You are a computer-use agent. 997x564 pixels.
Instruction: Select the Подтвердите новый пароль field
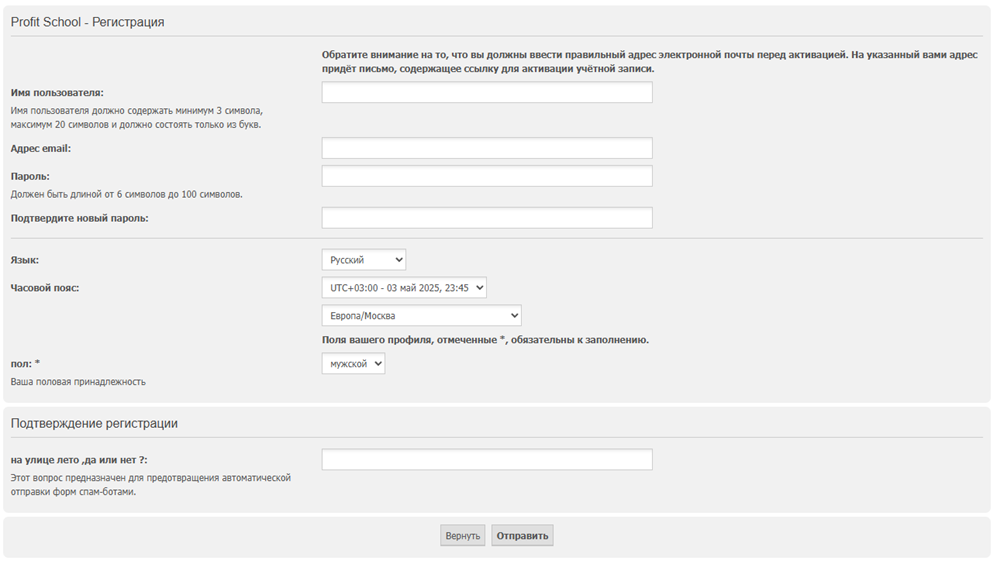tap(487, 218)
